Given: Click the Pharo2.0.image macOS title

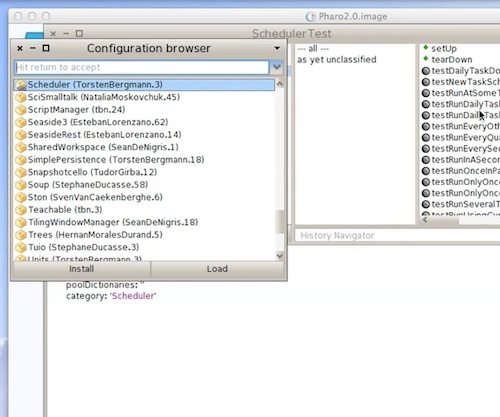Looking at the screenshot, I should (353, 16).
